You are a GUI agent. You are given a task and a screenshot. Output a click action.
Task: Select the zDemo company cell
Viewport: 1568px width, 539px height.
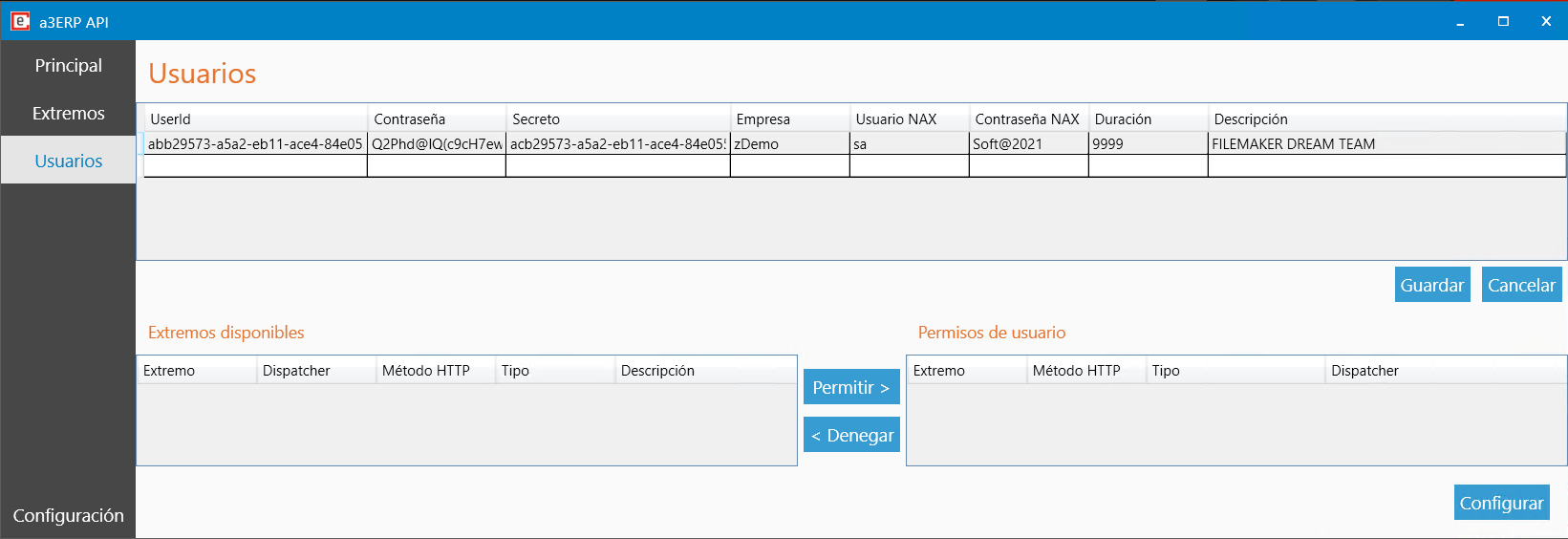pyautogui.click(x=790, y=143)
